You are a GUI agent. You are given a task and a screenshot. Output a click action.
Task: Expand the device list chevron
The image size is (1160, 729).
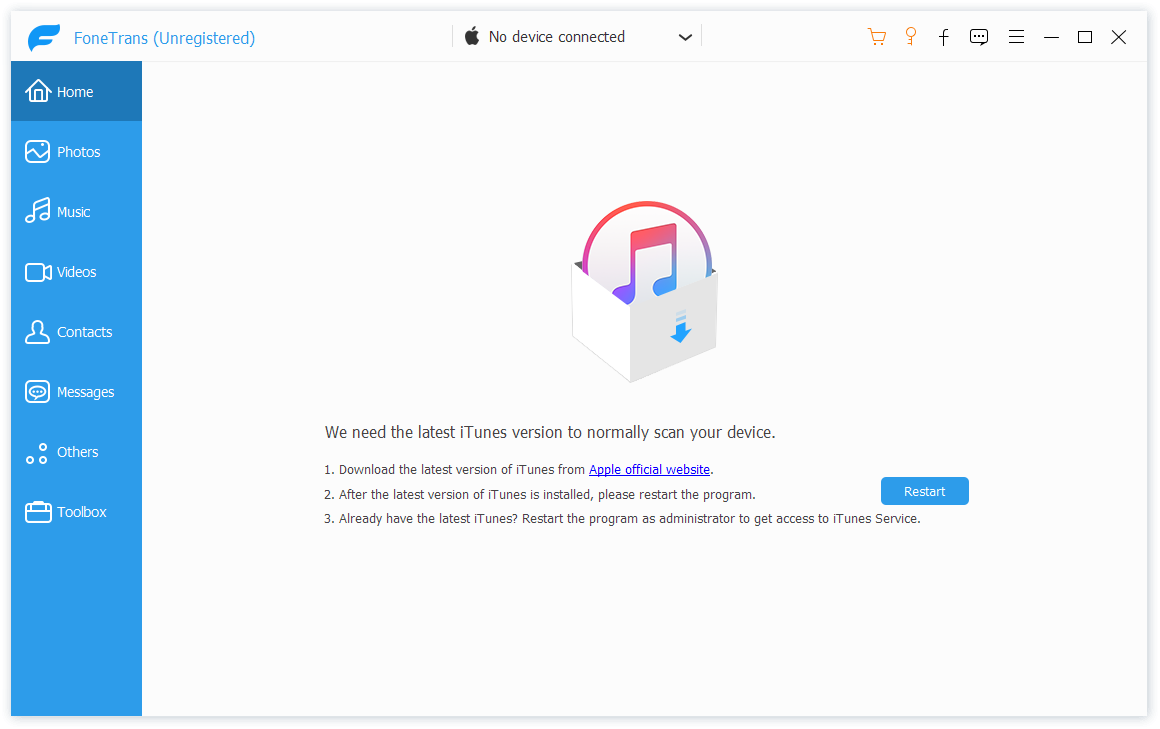(685, 36)
